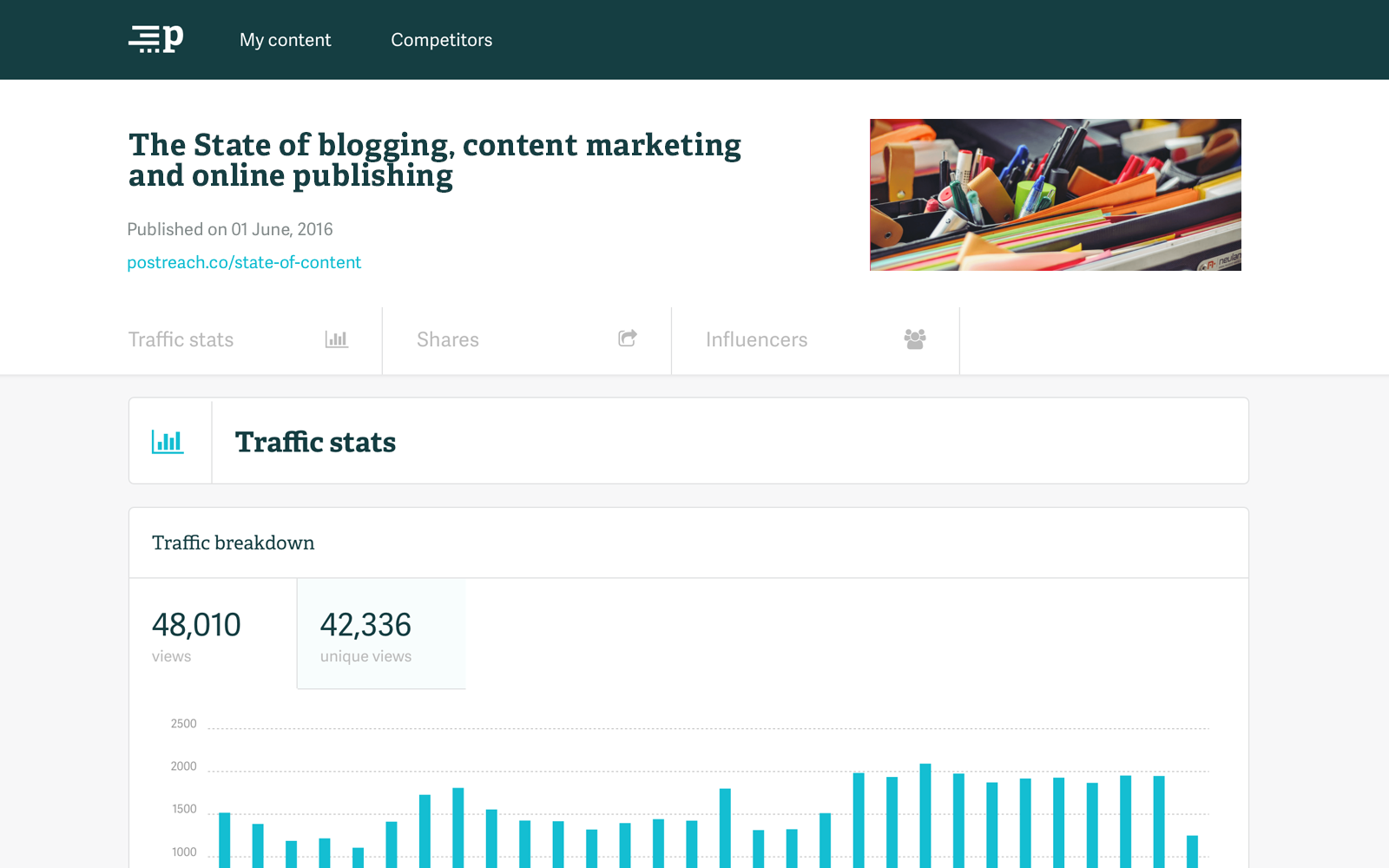Click the last bar in the traffic chart
This screenshot has width=1389, height=868.
coord(1192,851)
